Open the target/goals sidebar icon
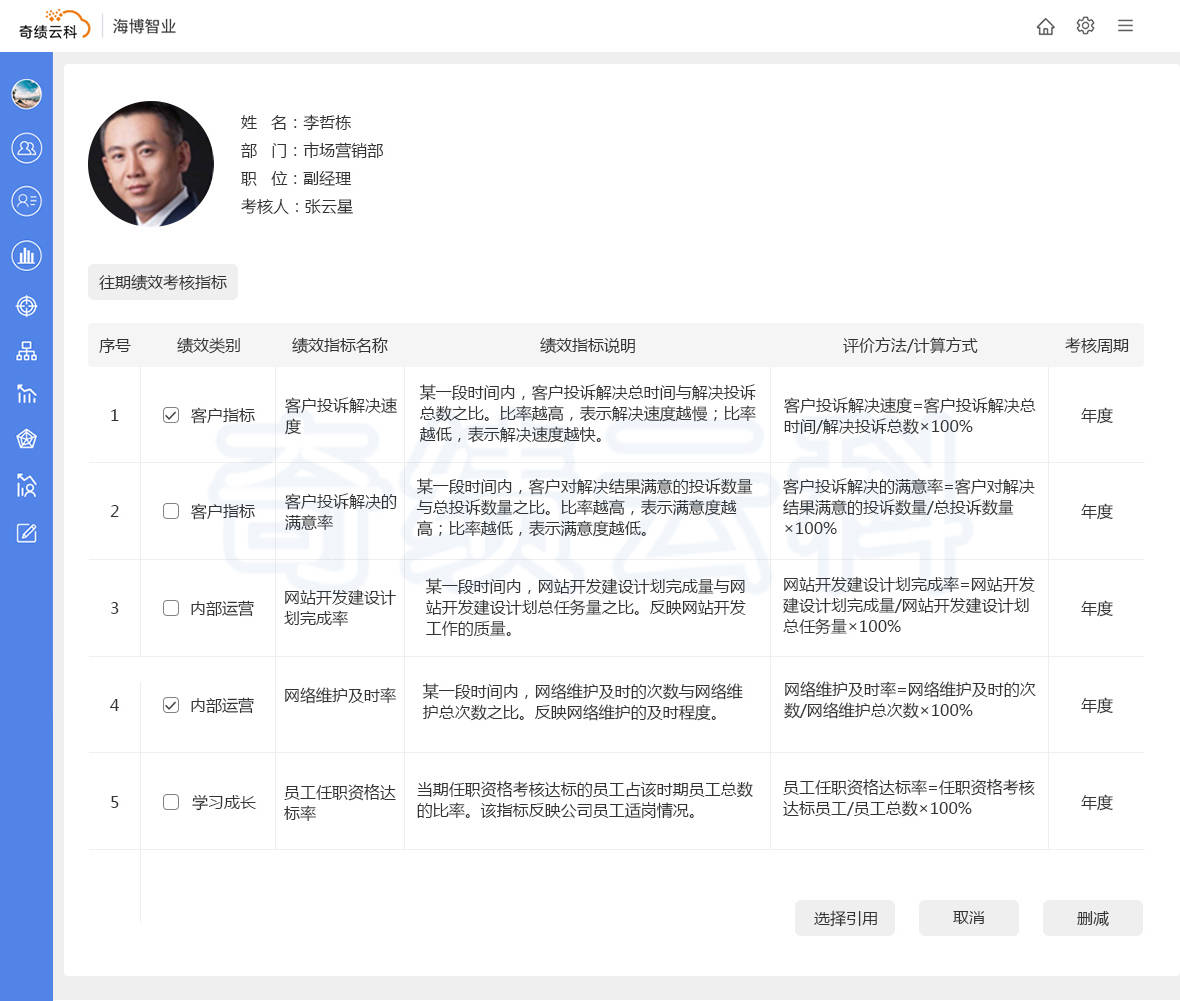 (26, 306)
